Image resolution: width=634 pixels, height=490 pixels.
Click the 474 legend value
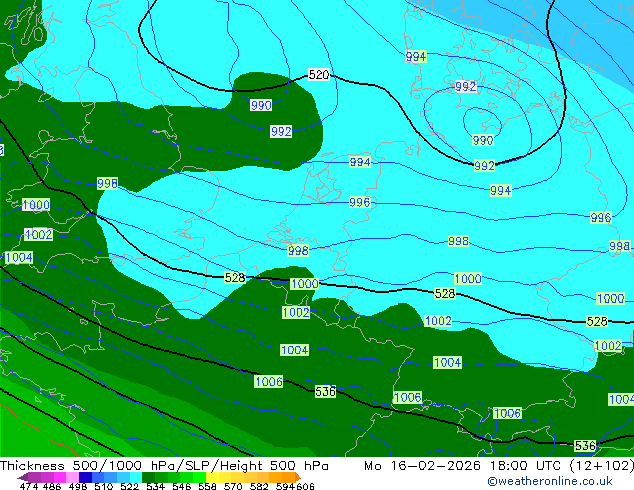coord(29,486)
